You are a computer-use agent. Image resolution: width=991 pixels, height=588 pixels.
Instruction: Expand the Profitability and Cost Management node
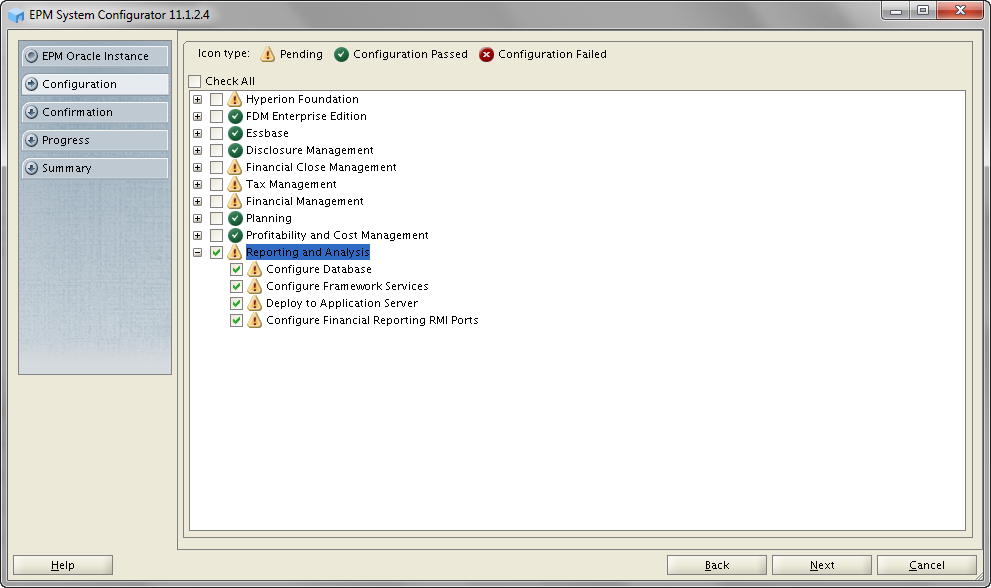pyautogui.click(x=198, y=235)
